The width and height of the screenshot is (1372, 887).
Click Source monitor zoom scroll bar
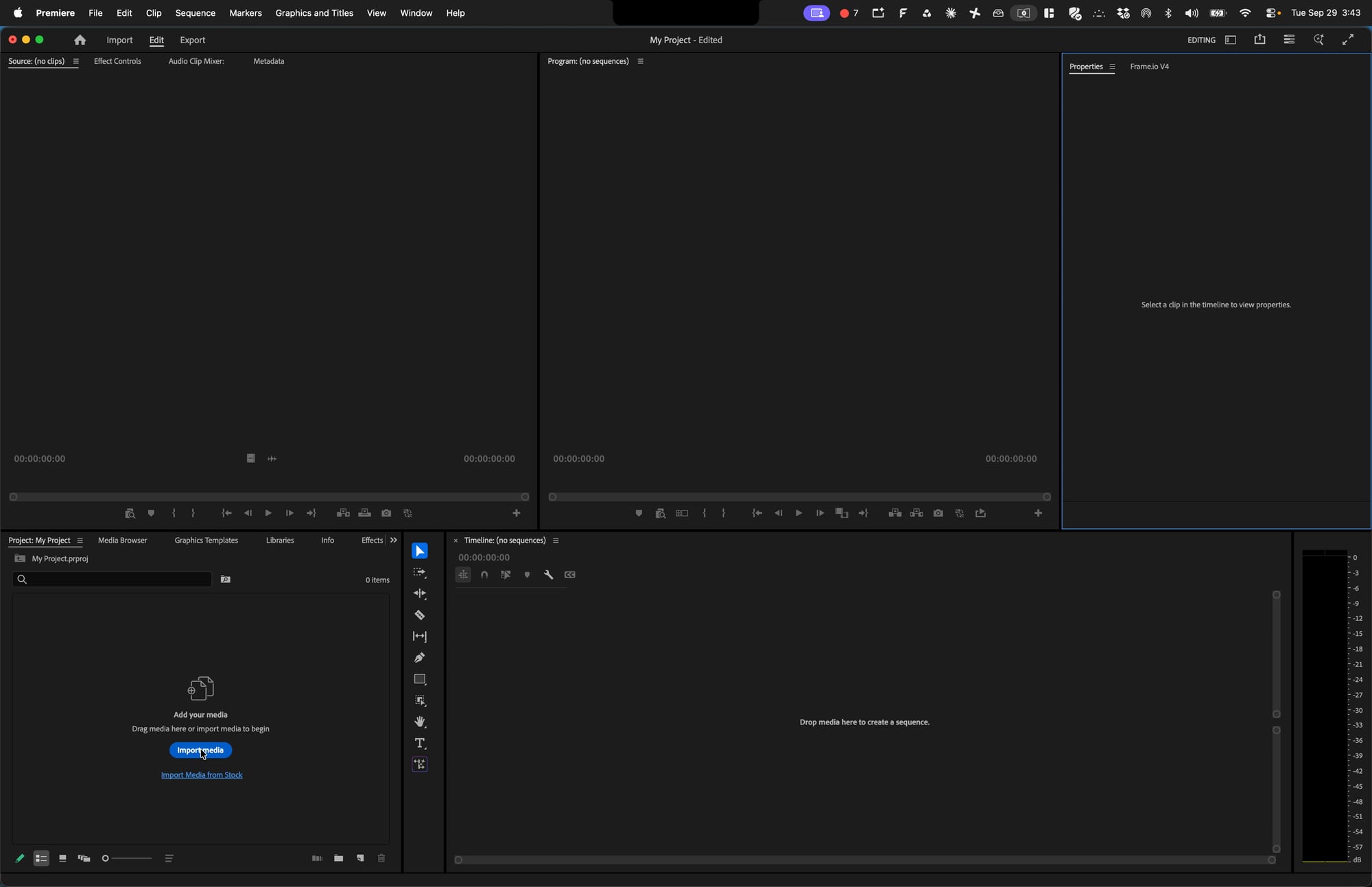click(269, 497)
